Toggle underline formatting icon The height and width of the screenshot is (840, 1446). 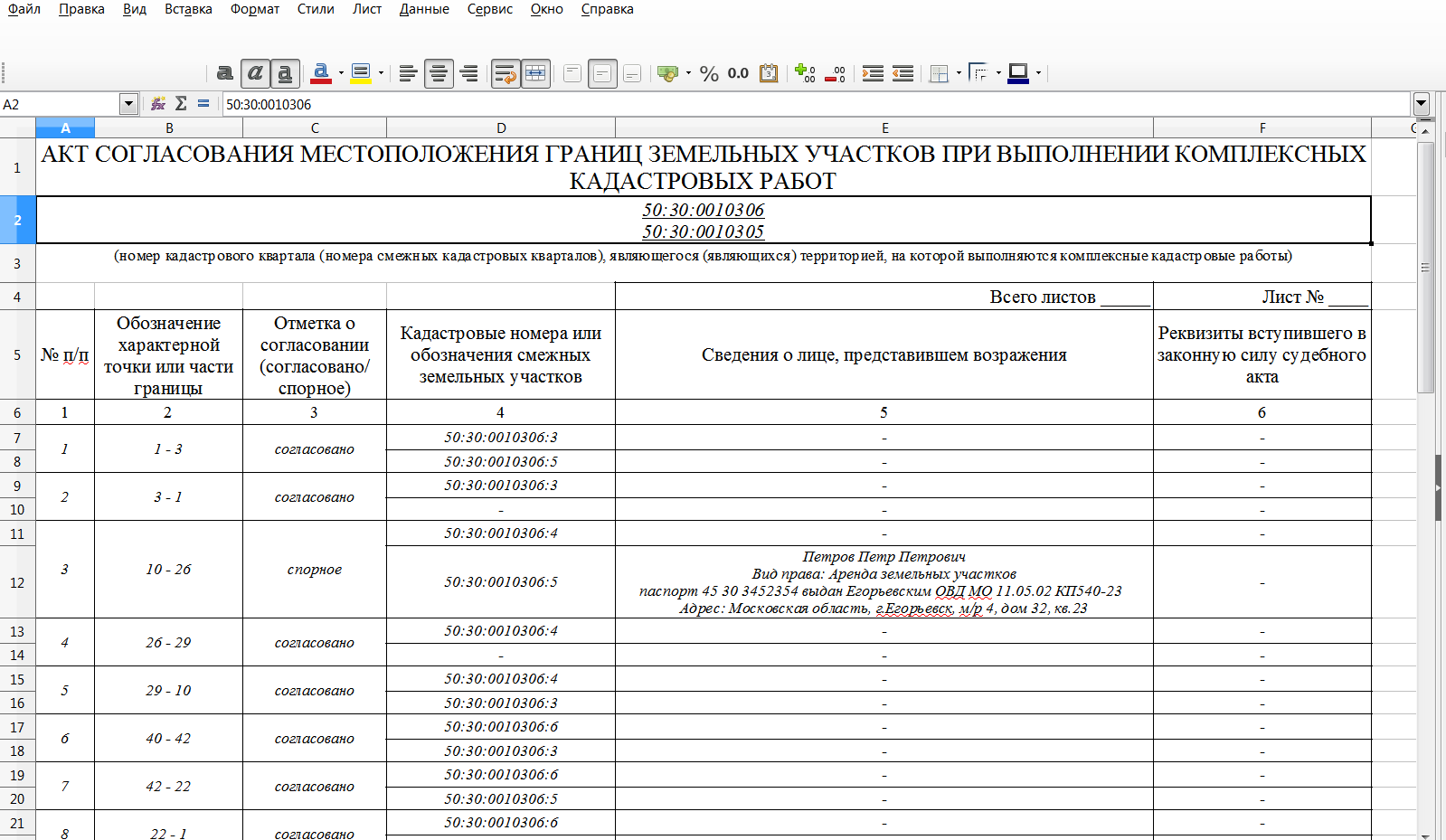click(286, 73)
